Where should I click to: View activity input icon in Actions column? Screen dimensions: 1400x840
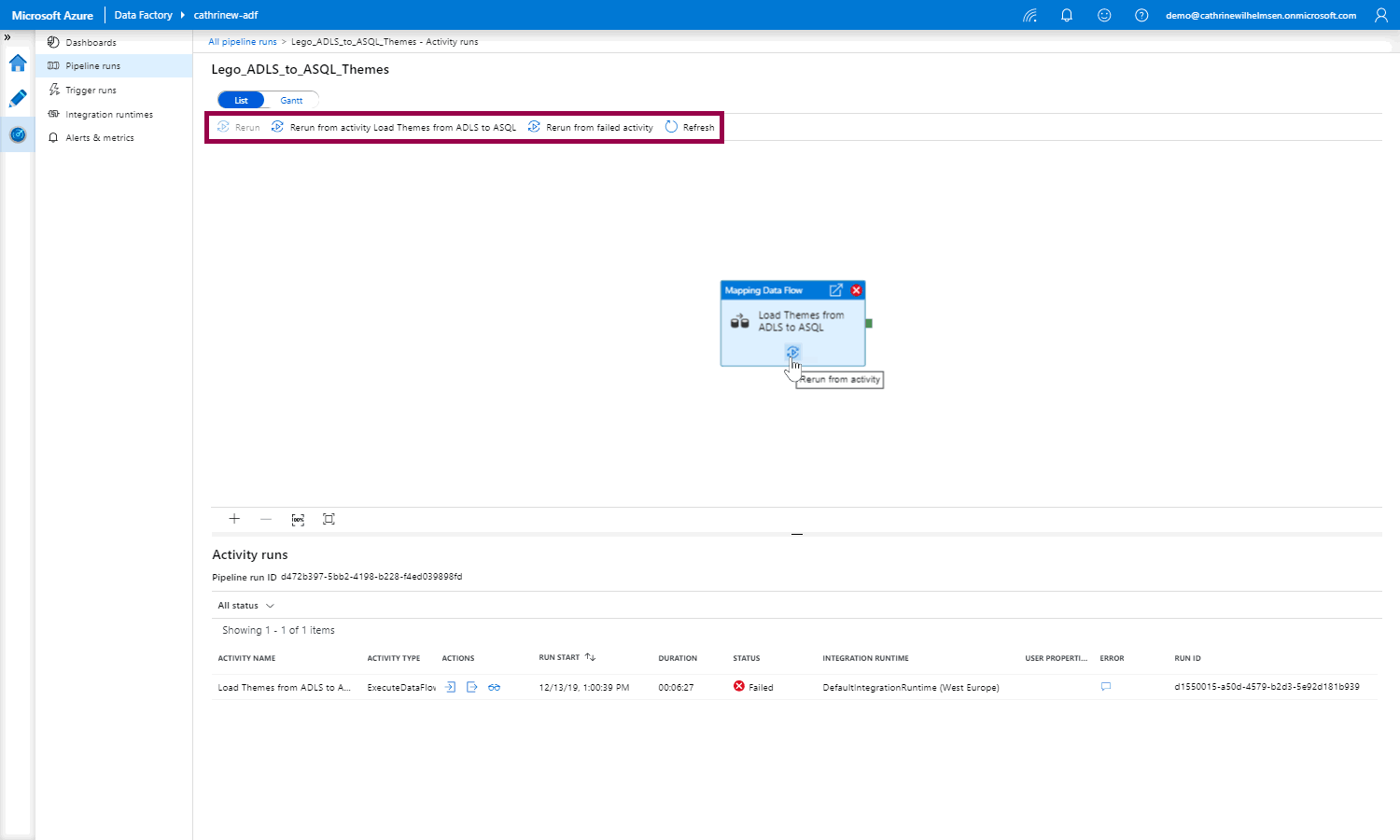[x=450, y=687]
